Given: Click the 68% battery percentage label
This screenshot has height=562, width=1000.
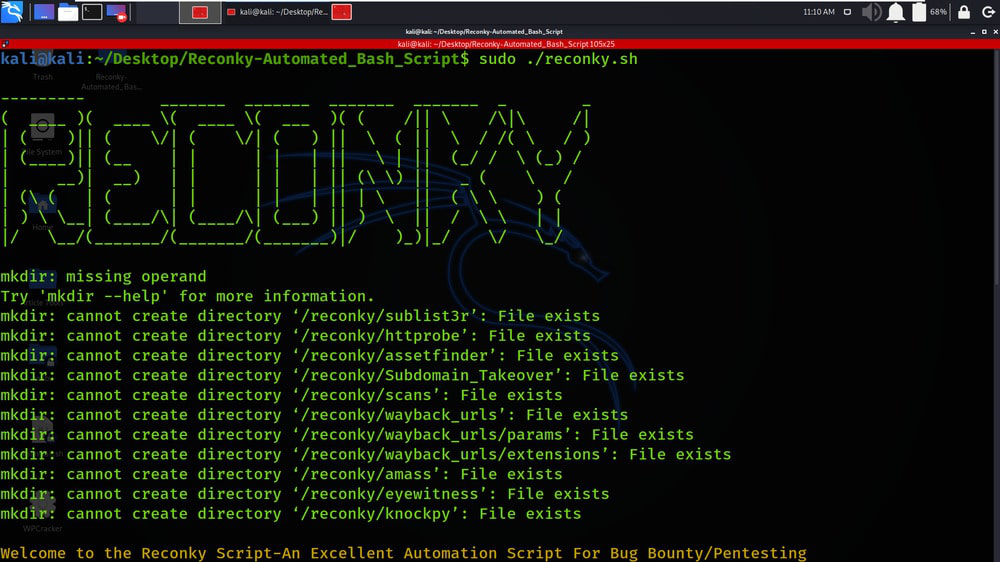Looking at the screenshot, I should 938,12.
